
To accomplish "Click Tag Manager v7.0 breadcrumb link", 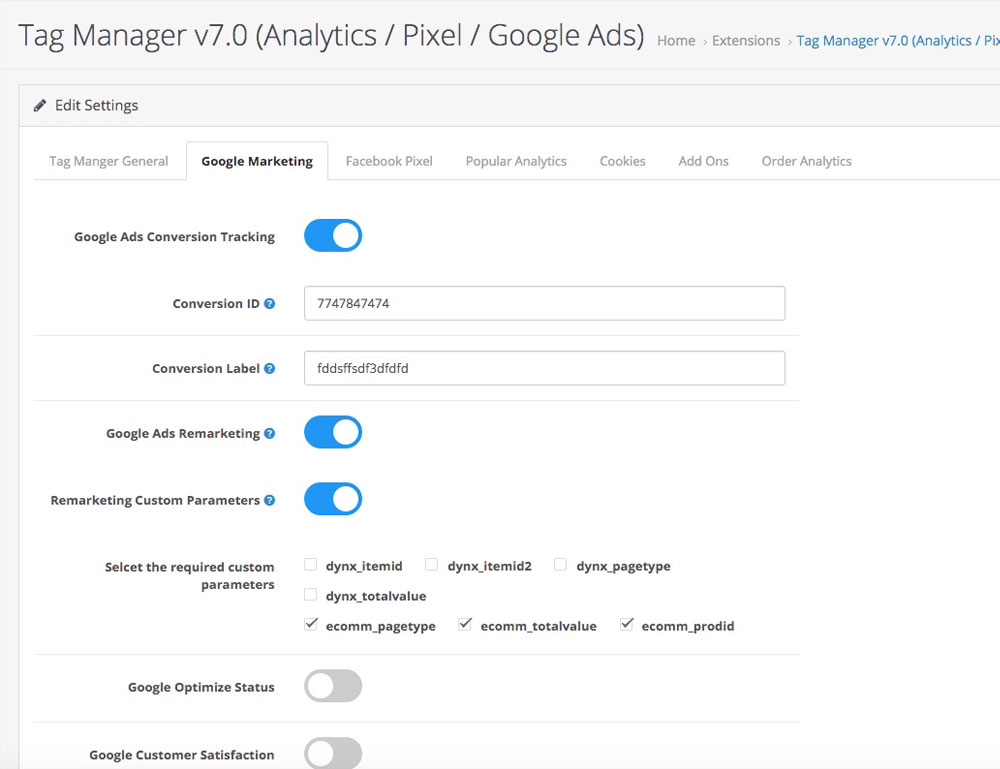I will tap(898, 41).
